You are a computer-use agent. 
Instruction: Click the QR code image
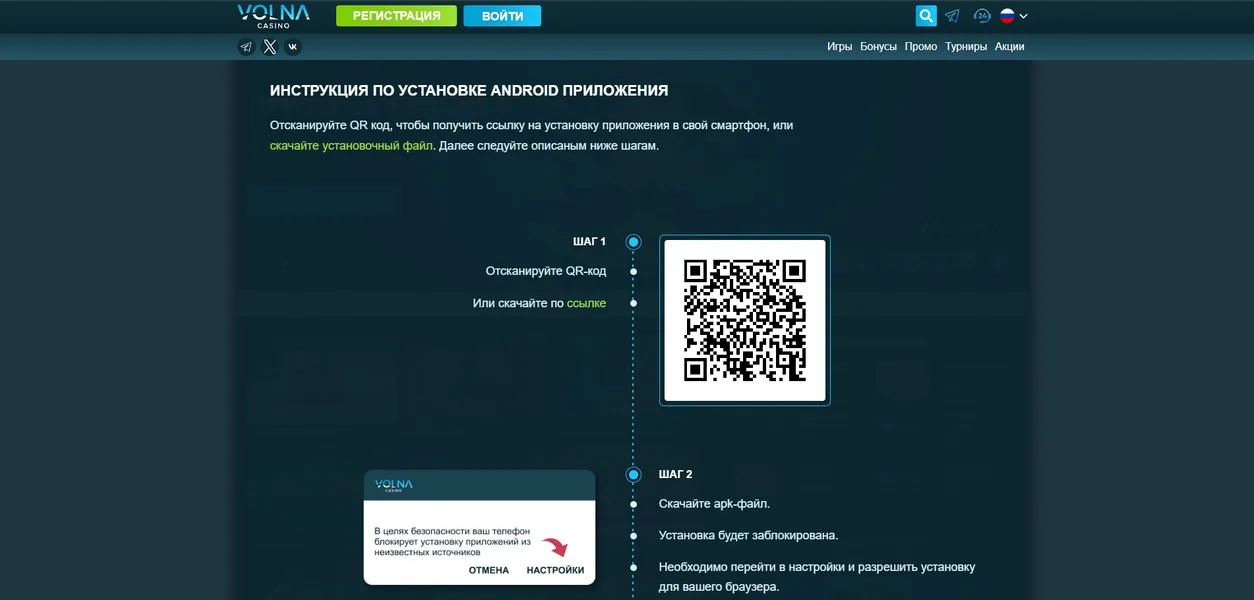pos(745,320)
